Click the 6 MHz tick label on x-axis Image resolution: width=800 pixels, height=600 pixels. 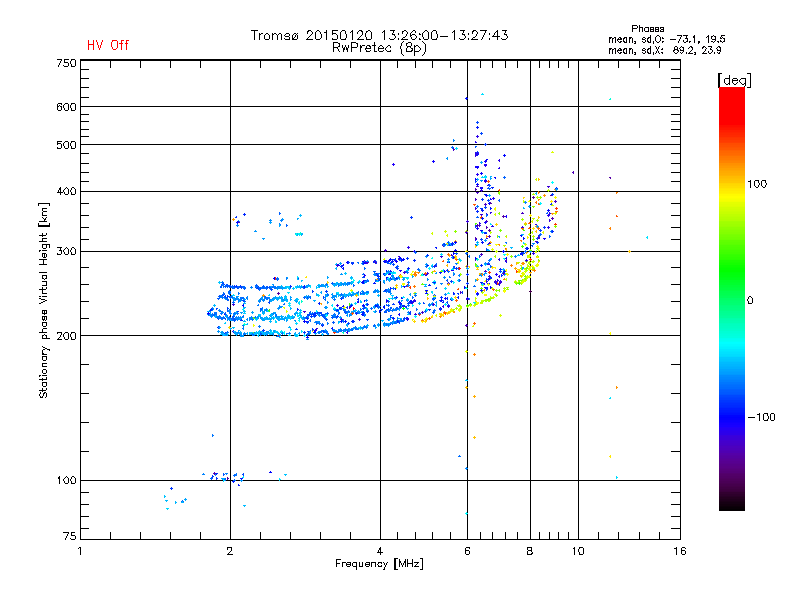click(x=466, y=551)
